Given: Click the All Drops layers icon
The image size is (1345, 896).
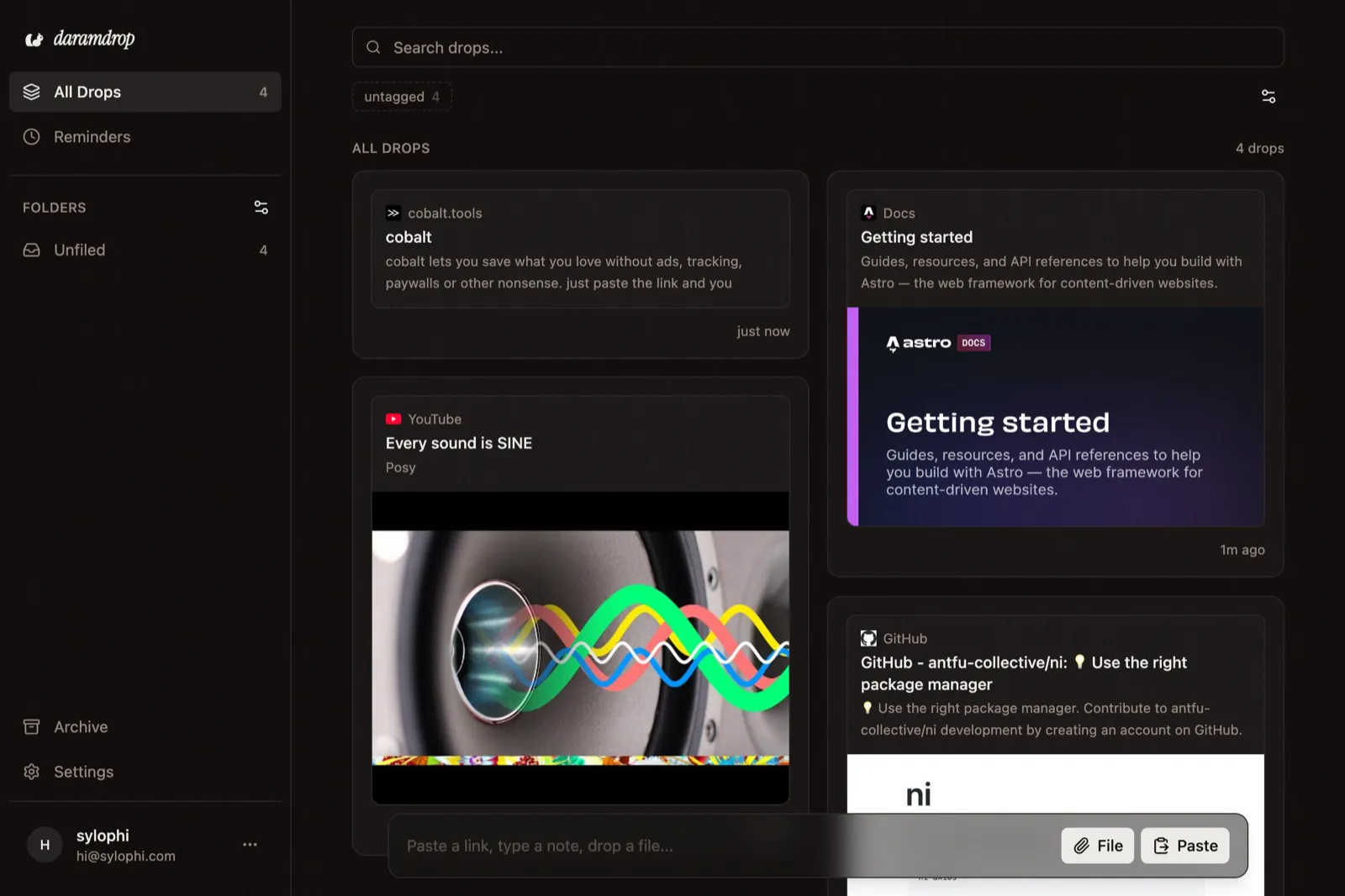Looking at the screenshot, I should (32, 92).
